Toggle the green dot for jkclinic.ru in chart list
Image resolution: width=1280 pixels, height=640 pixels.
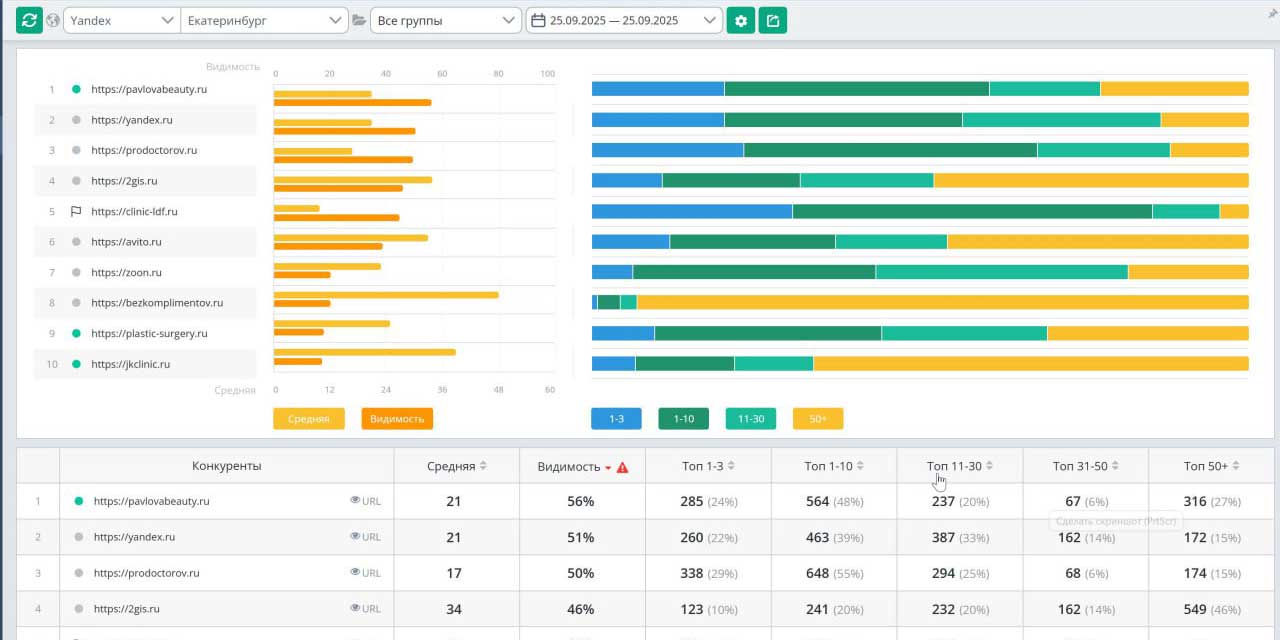point(76,364)
